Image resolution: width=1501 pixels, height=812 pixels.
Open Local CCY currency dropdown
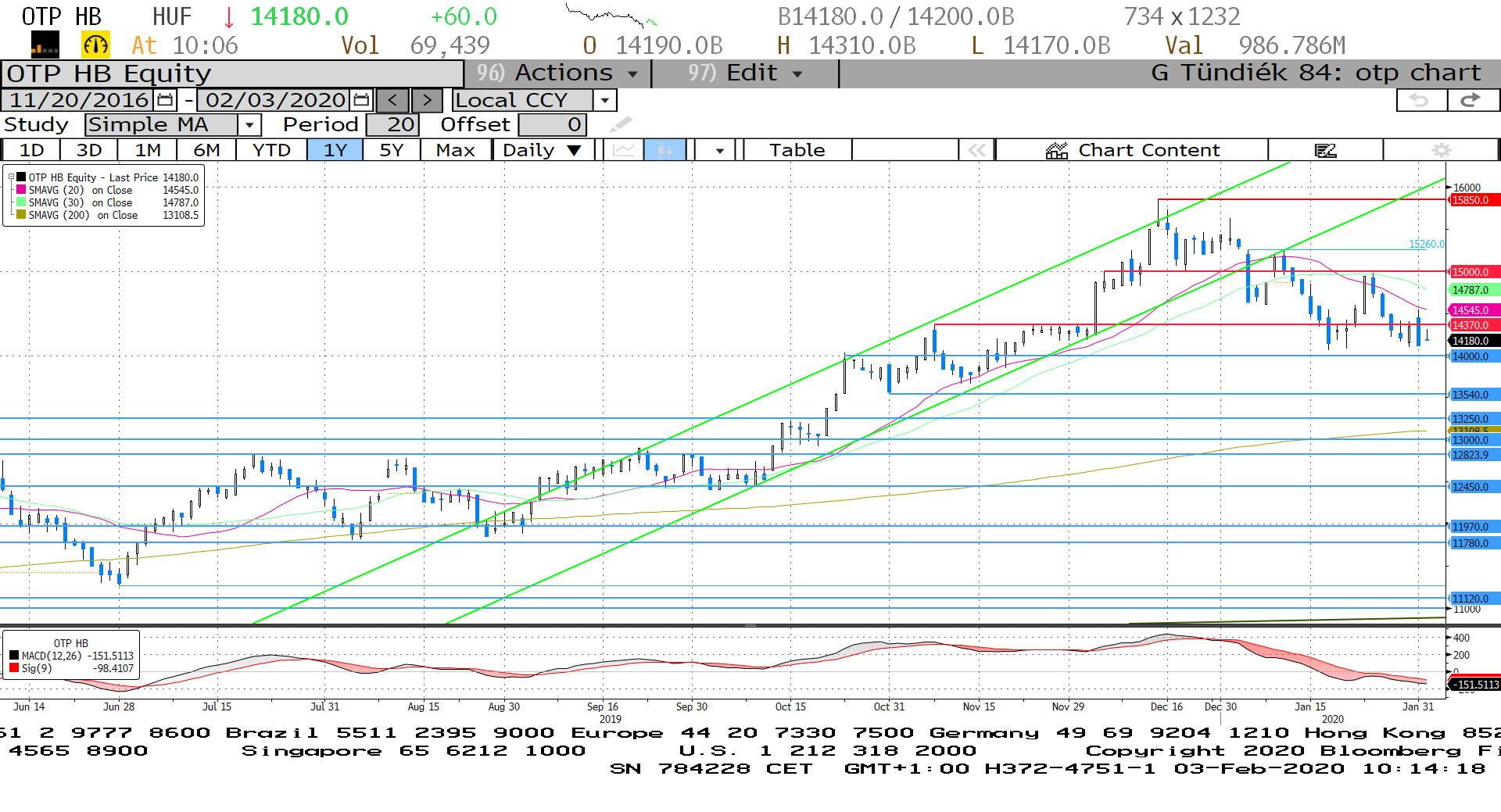tap(604, 100)
